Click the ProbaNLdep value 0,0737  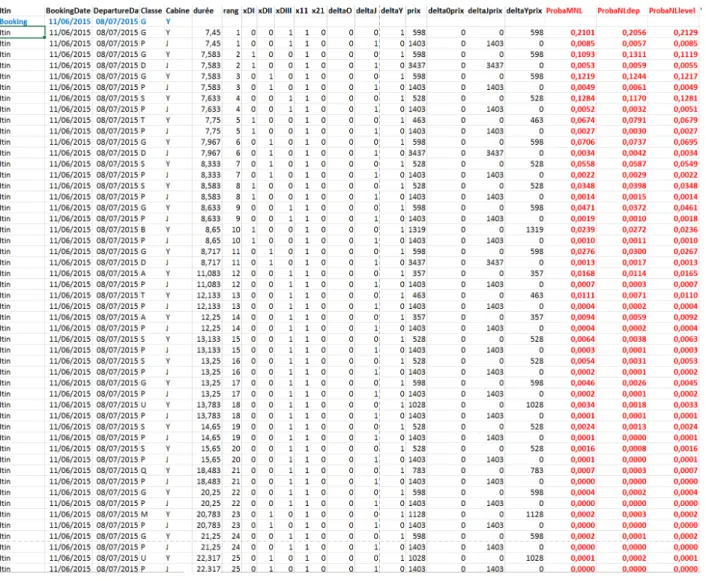(x=634, y=142)
